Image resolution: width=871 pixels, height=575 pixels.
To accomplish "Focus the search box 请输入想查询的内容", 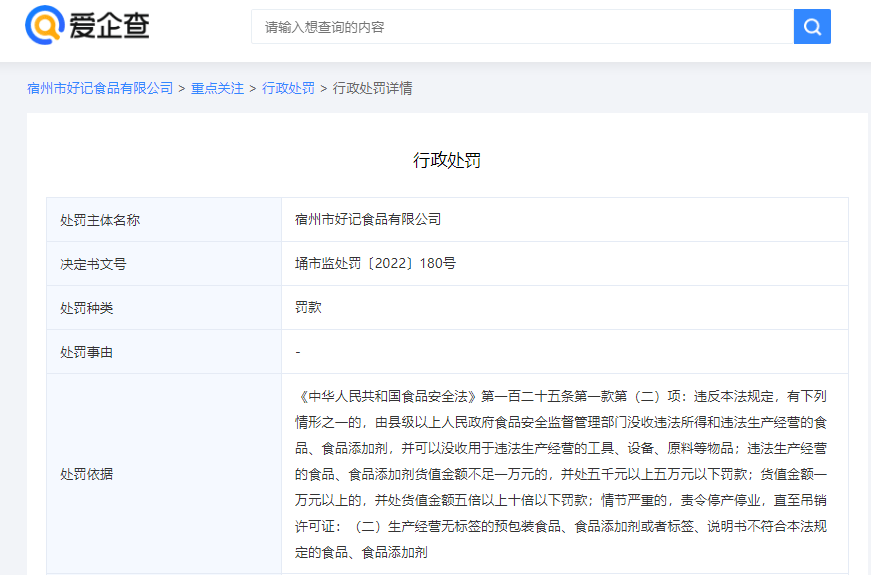I will [x=522, y=27].
